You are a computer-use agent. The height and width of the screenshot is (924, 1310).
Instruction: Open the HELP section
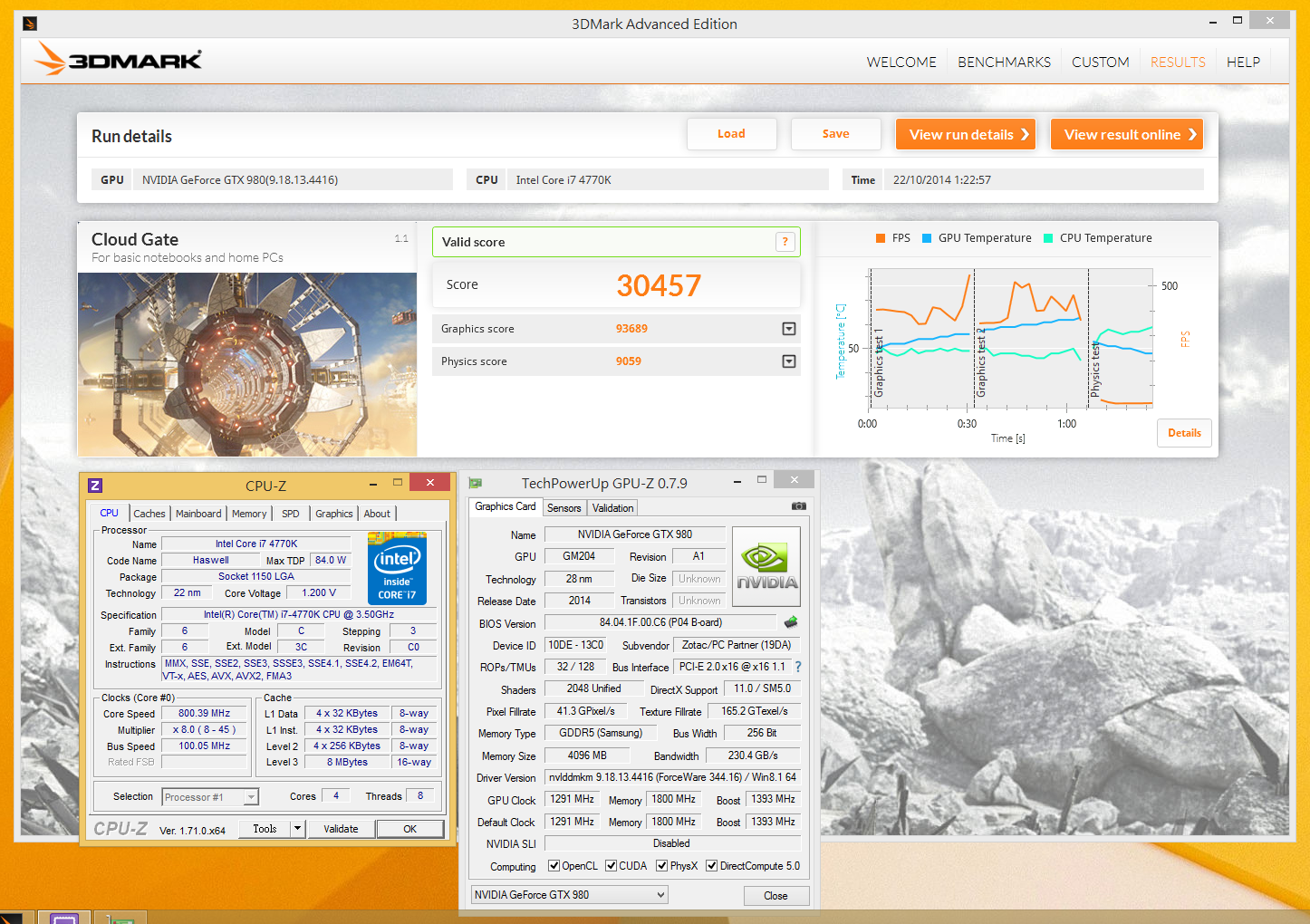(x=1243, y=63)
